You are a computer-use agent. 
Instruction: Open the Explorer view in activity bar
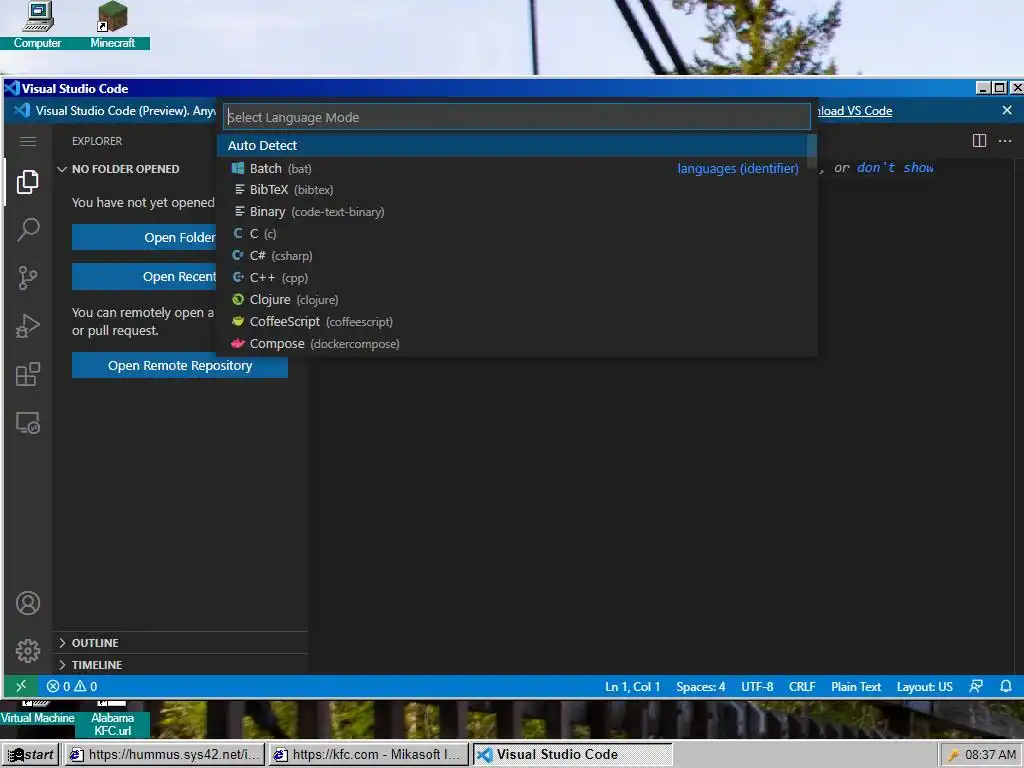pyautogui.click(x=27, y=182)
